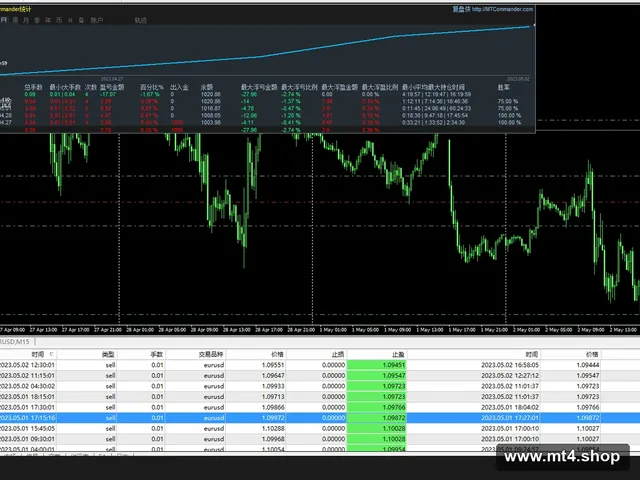Click 胜率 column header in statistics
This screenshot has width=640, height=480.
503,87
